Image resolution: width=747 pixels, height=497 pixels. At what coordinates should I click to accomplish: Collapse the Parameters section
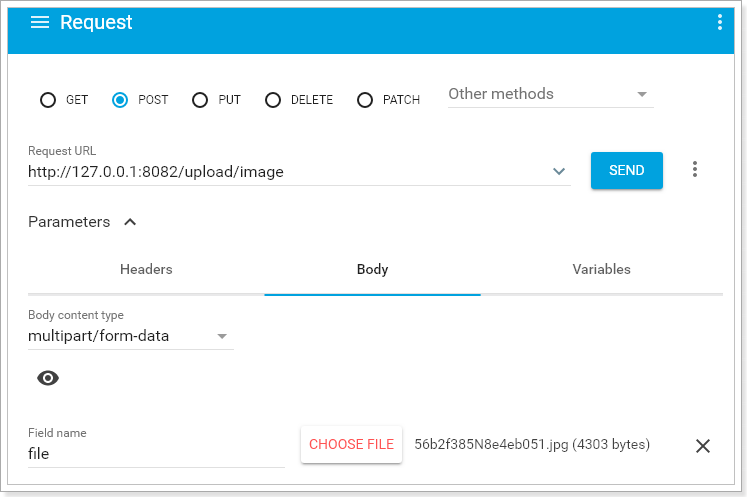pos(130,222)
